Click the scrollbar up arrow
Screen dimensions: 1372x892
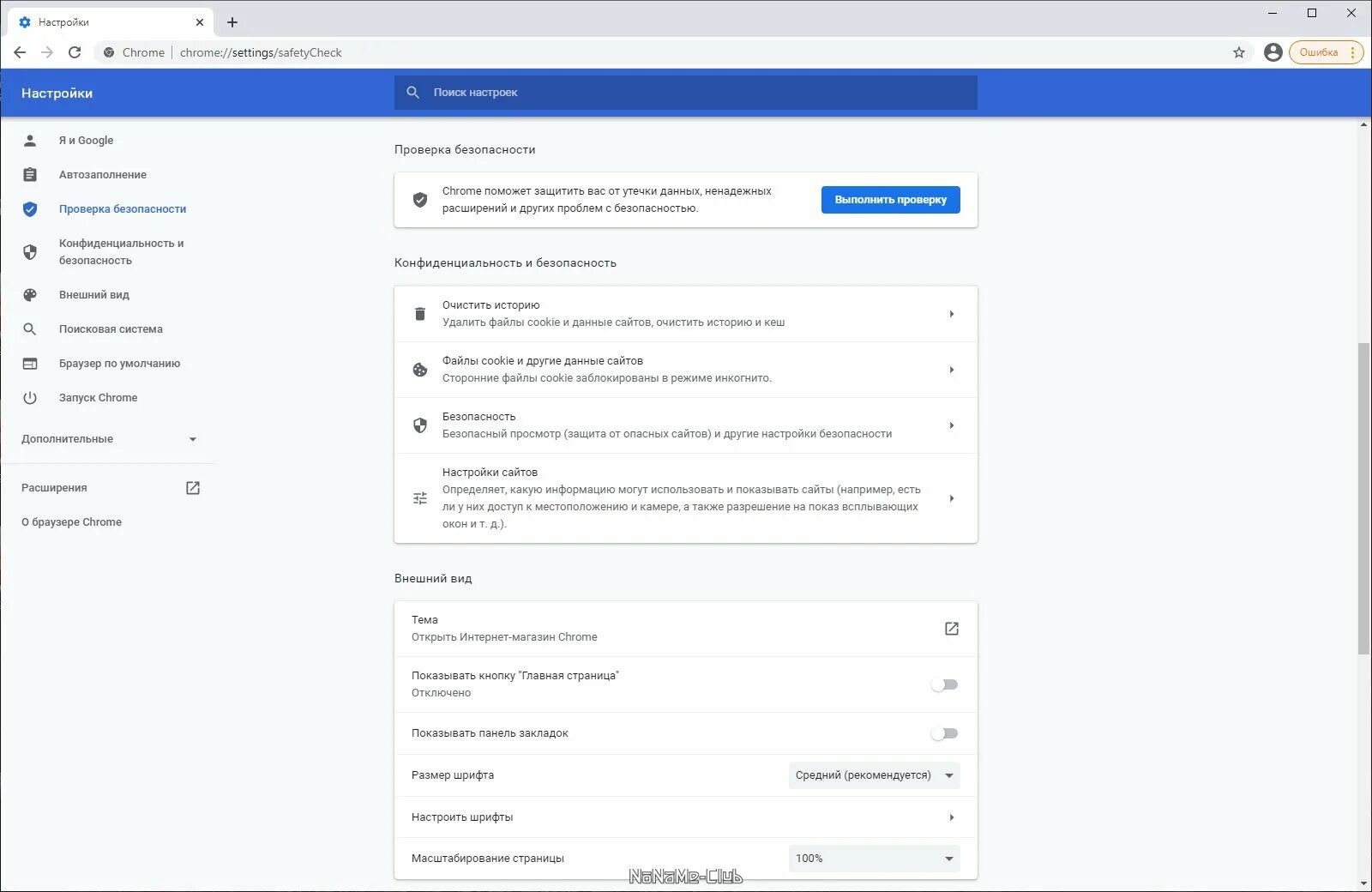[x=1364, y=125]
